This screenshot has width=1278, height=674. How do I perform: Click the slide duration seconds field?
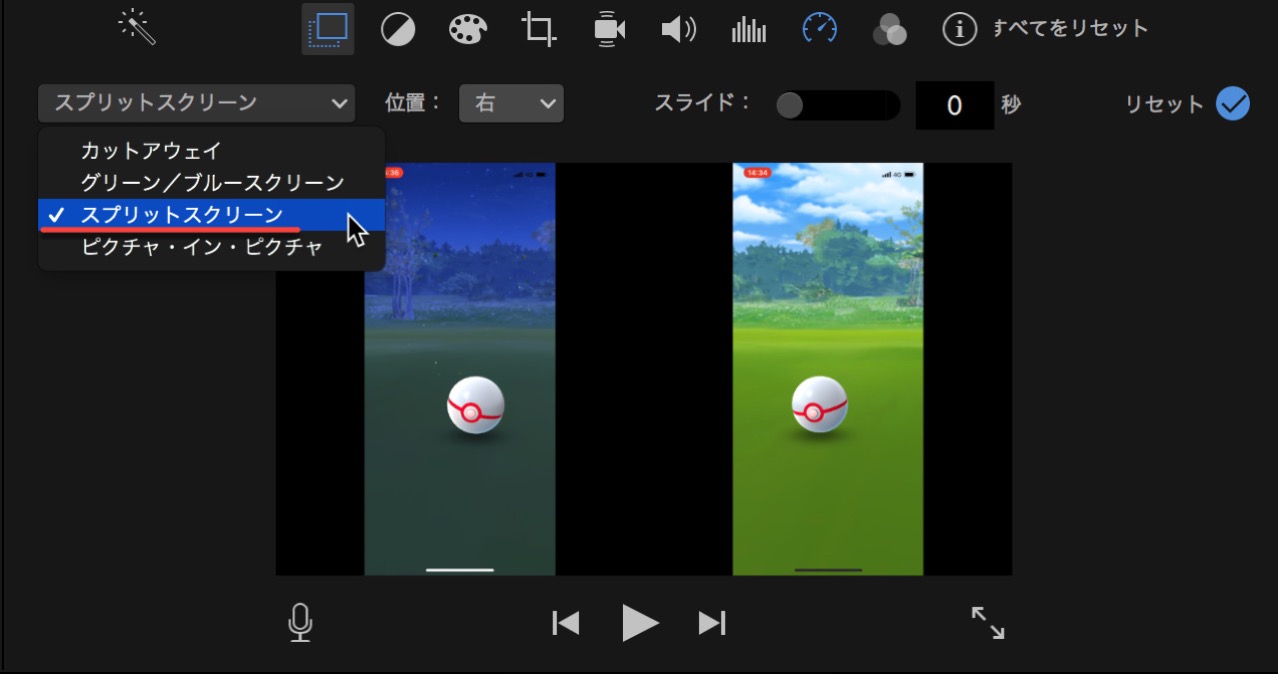(x=954, y=105)
